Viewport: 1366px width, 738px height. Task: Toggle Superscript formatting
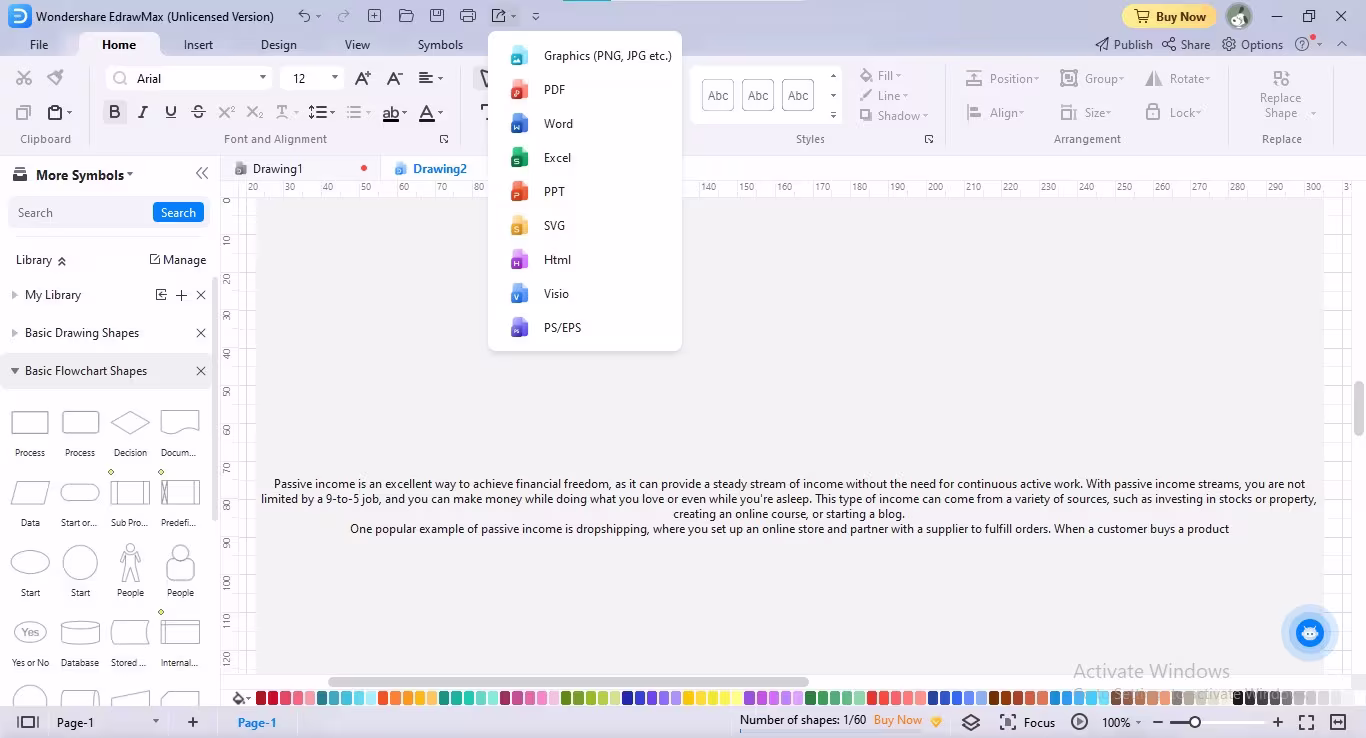(x=227, y=112)
